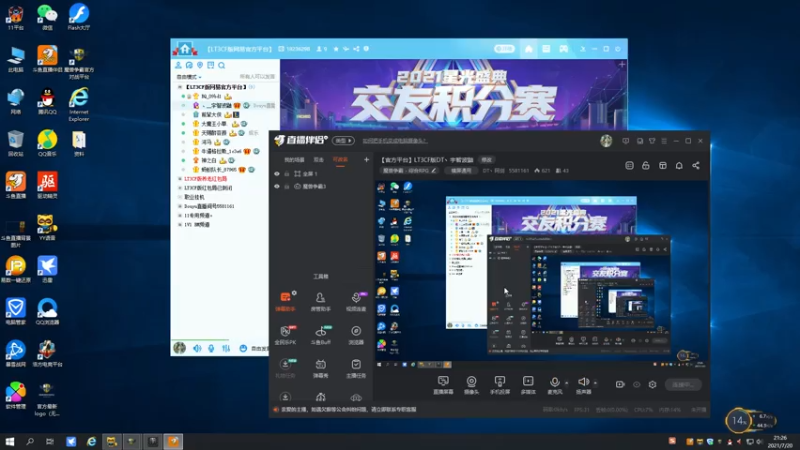Expand the red LT3CF新养老红包局 channel
Screen dimensions: 800x450
point(180,179)
